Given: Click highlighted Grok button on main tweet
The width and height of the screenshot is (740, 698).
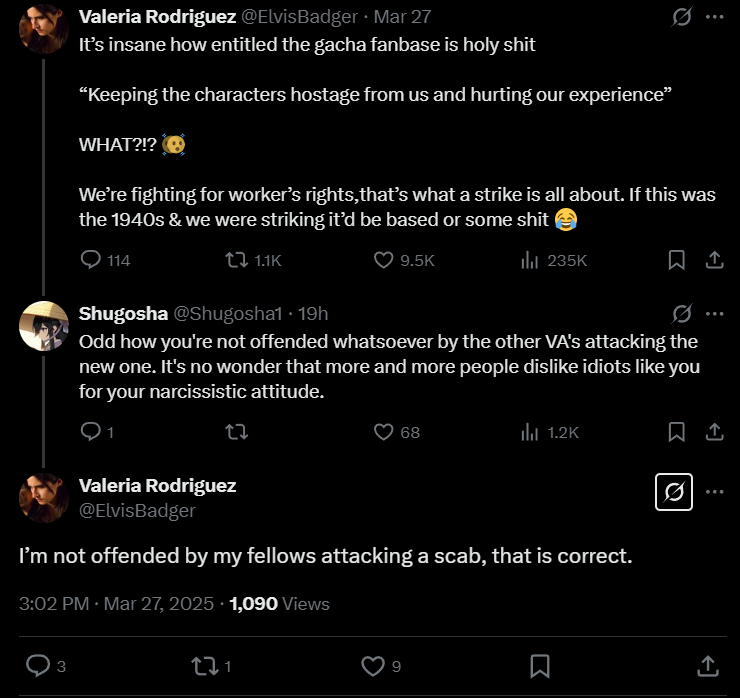Looking at the screenshot, I should [674, 492].
